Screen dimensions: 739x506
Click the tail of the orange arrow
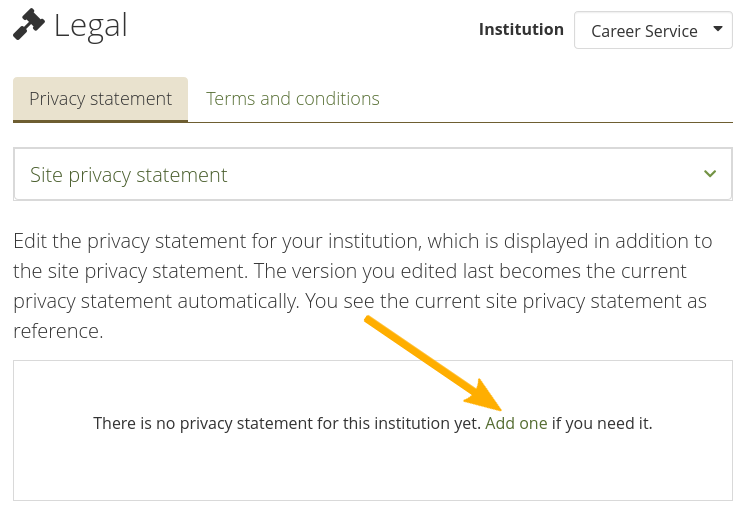tap(370, 322)
